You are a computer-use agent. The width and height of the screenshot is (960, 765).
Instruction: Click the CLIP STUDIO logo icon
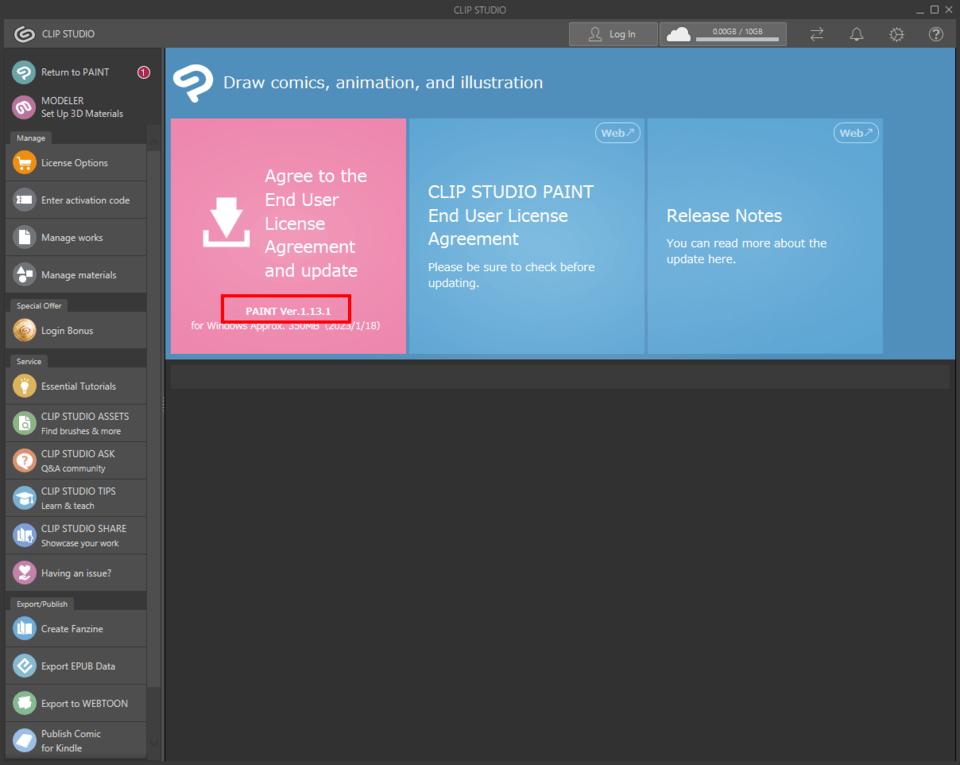(x=24, y=34)
